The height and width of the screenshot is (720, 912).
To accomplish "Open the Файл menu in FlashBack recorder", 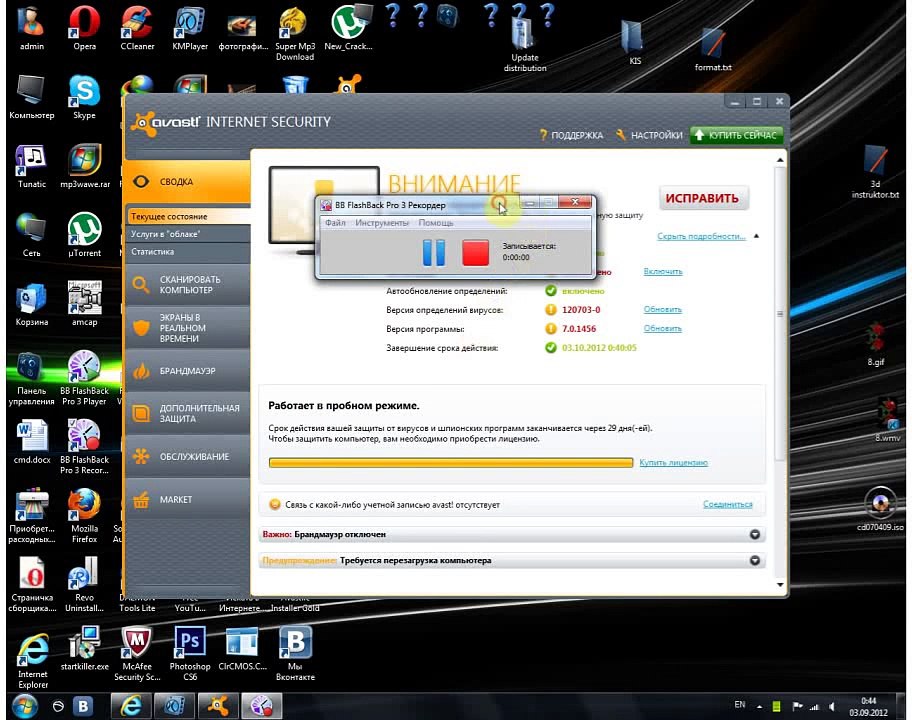I will (x=335, y=223).
